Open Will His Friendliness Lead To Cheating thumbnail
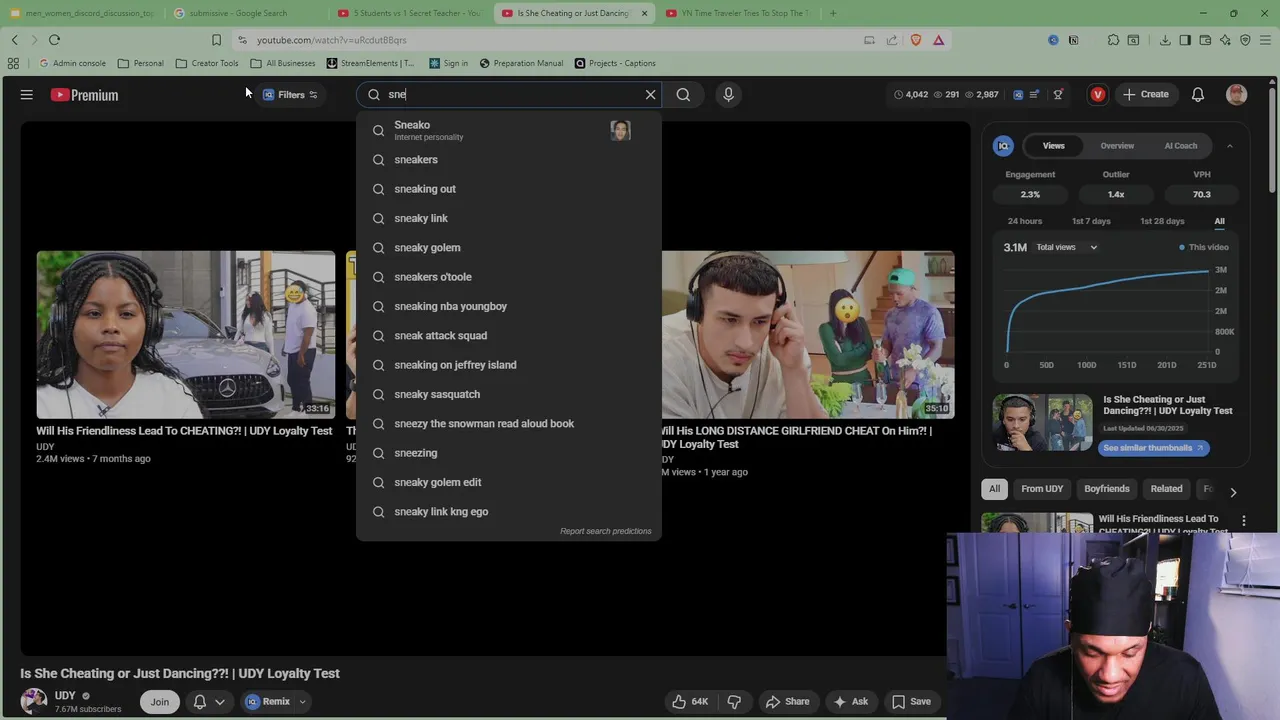The height and width of the screenshot is (720, 1280). coord(186,334)
